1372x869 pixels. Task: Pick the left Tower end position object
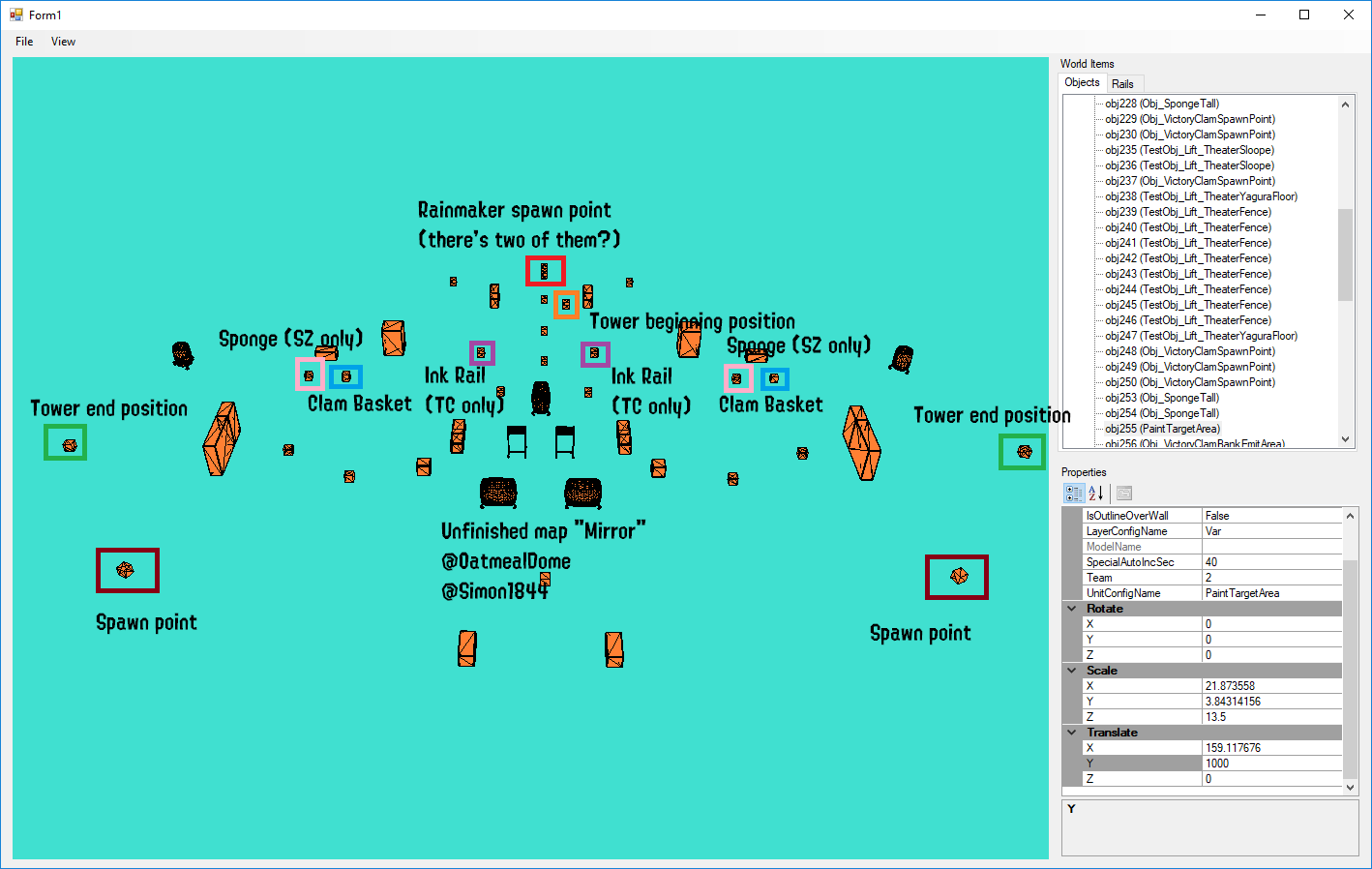tap(69, 445)
